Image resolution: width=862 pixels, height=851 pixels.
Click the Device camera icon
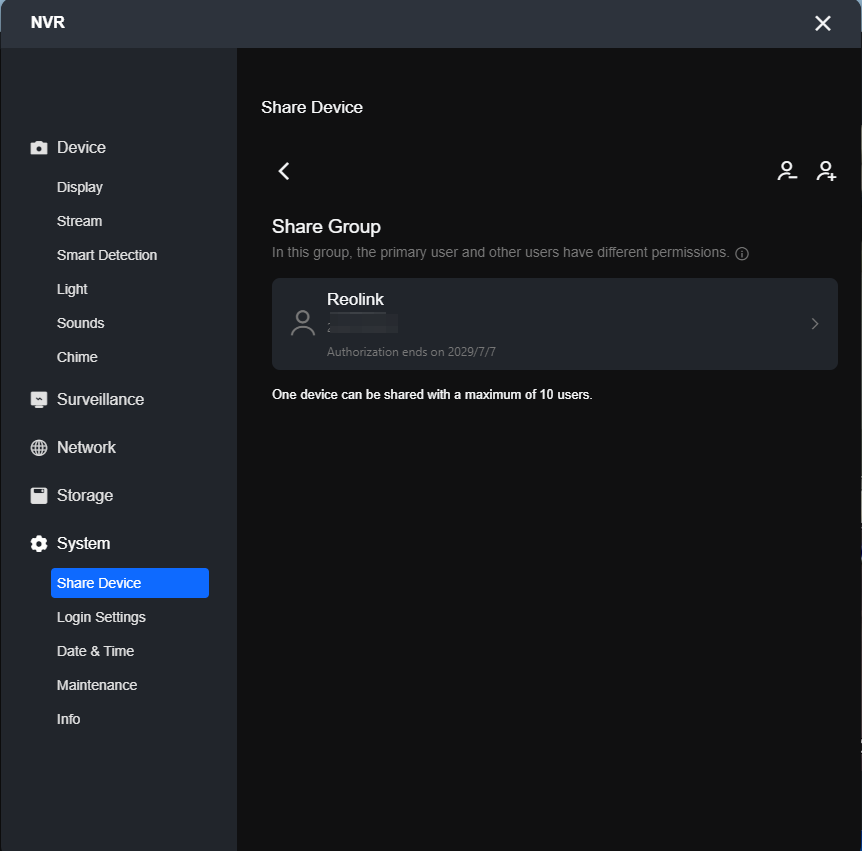(38, 148)
